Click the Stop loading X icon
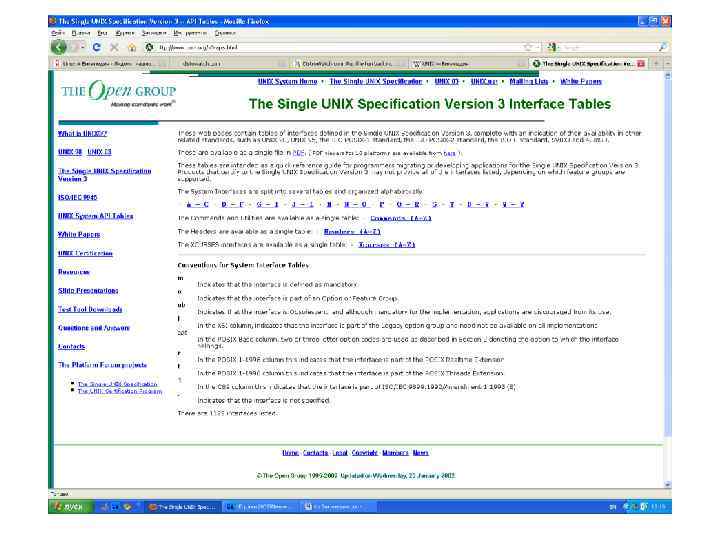The width and height of the screenshot is (720, 540). pyautogui.click(x=114, y=47)
